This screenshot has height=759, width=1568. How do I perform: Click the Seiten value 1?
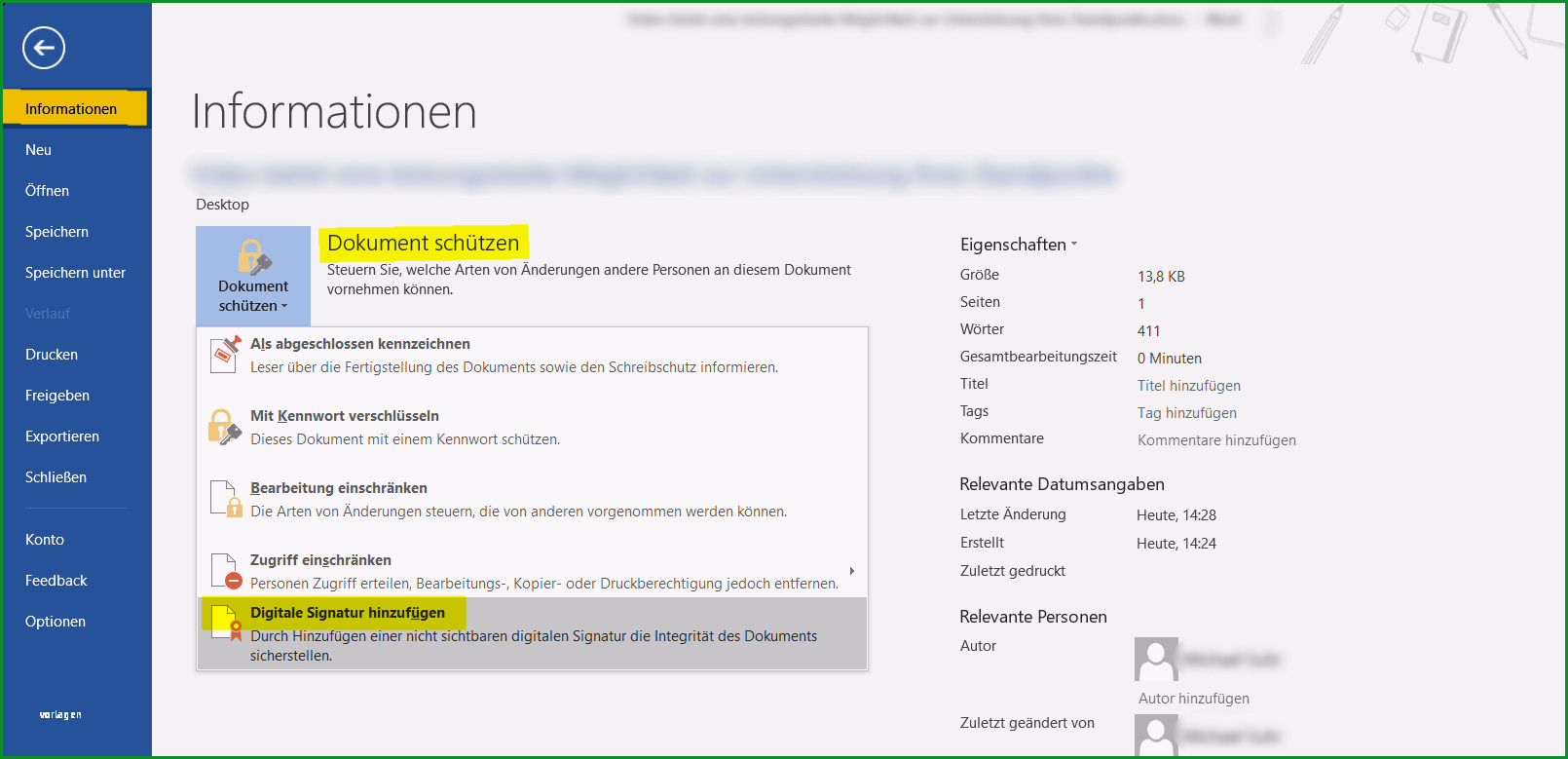(x=1141, y=304)
